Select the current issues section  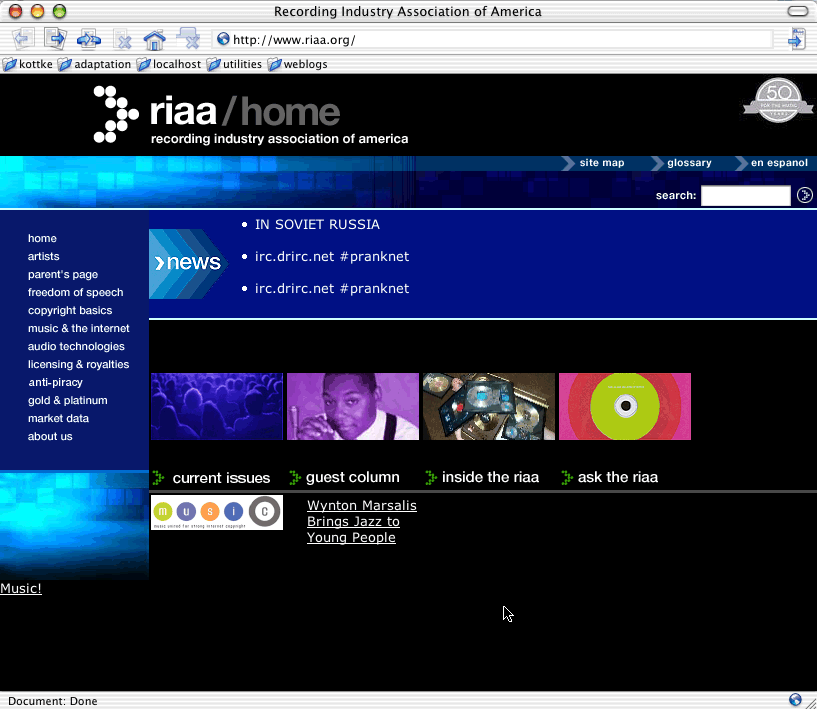pos(220,478)
